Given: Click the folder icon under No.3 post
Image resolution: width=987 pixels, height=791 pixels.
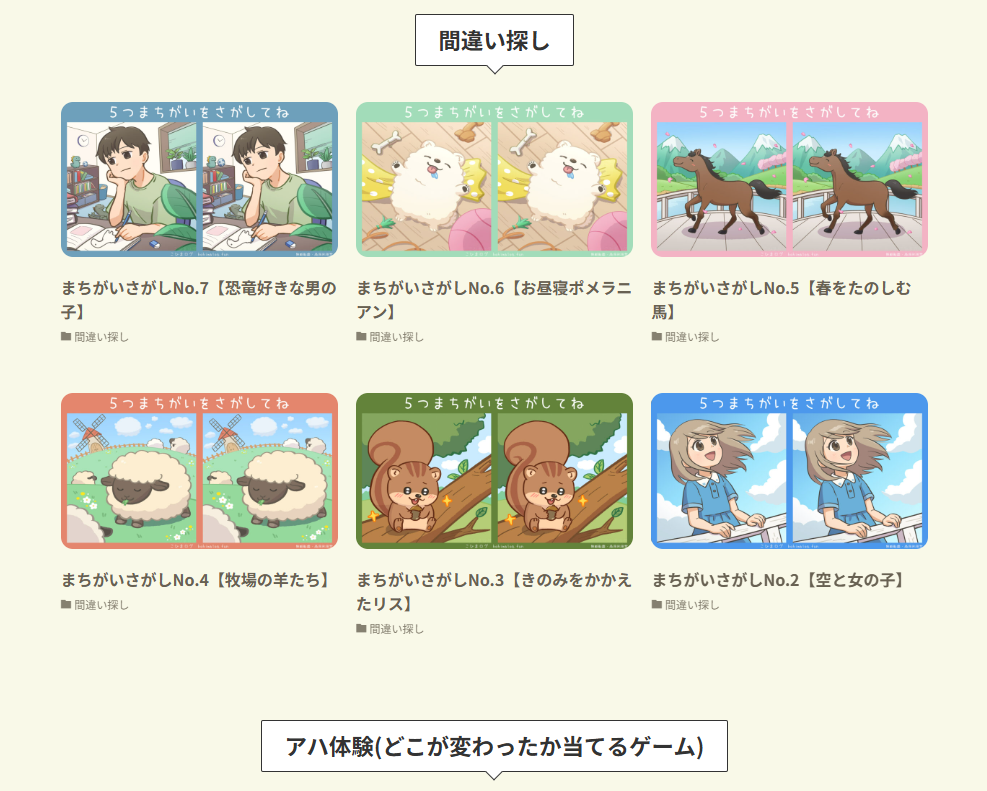Looking at the screenshot, I should click(x=361, y=629).
